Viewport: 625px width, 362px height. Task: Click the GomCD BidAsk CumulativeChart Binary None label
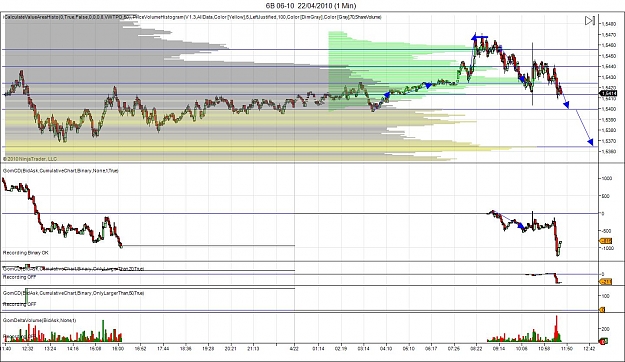coord(61,171)
